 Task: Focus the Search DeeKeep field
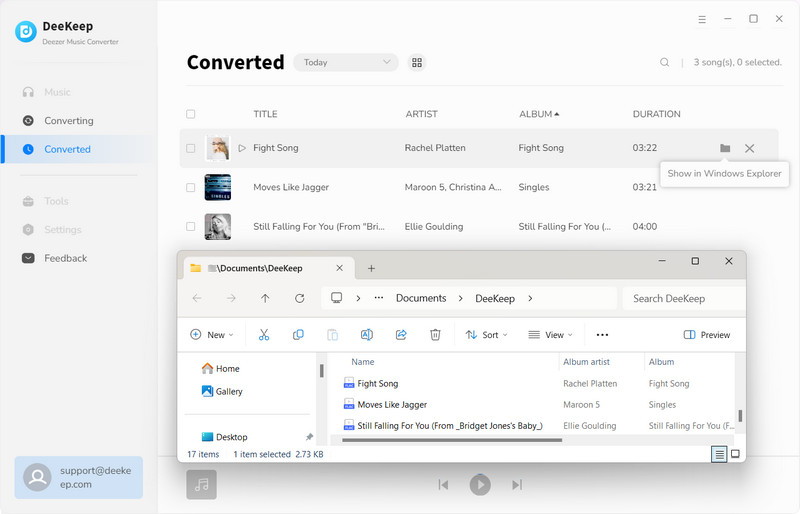click(x=684, y=299)
